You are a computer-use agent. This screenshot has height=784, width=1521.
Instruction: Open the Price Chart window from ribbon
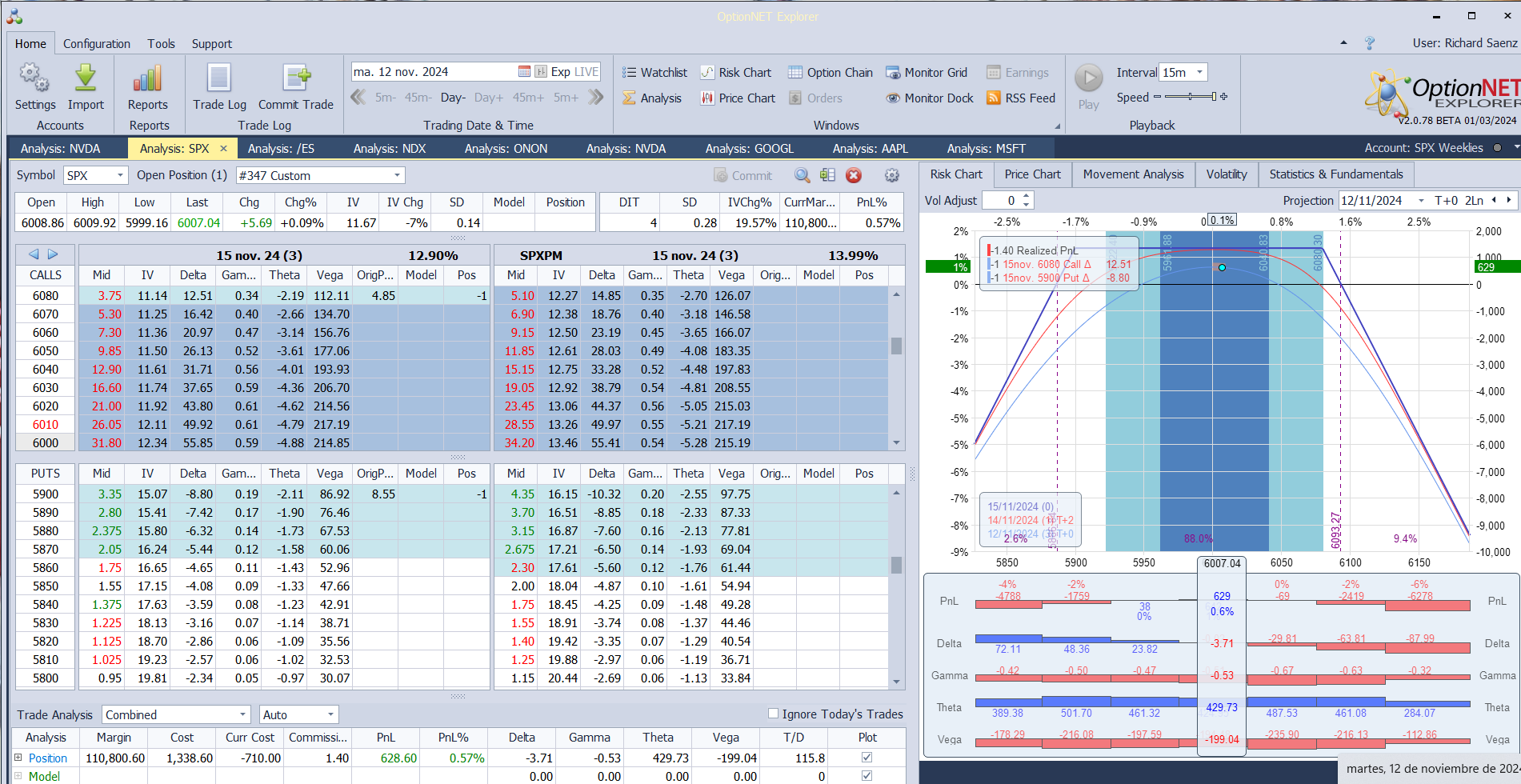[738, 98]
